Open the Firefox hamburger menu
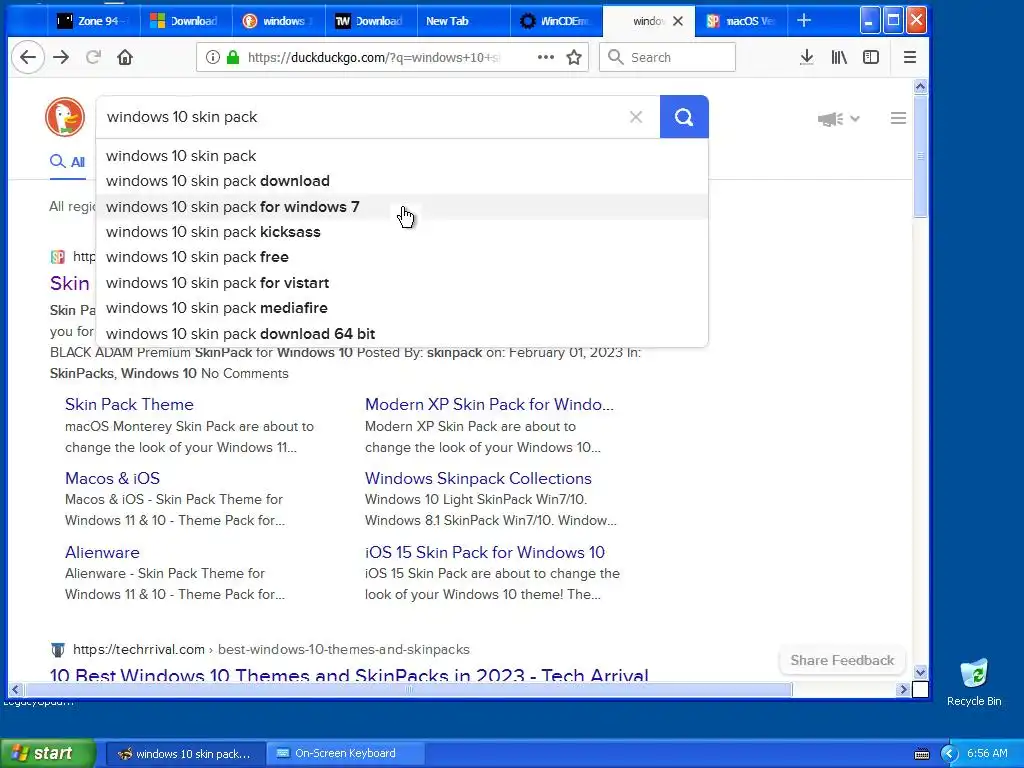This screenshot has width=1024, height=768. (910, 57)
